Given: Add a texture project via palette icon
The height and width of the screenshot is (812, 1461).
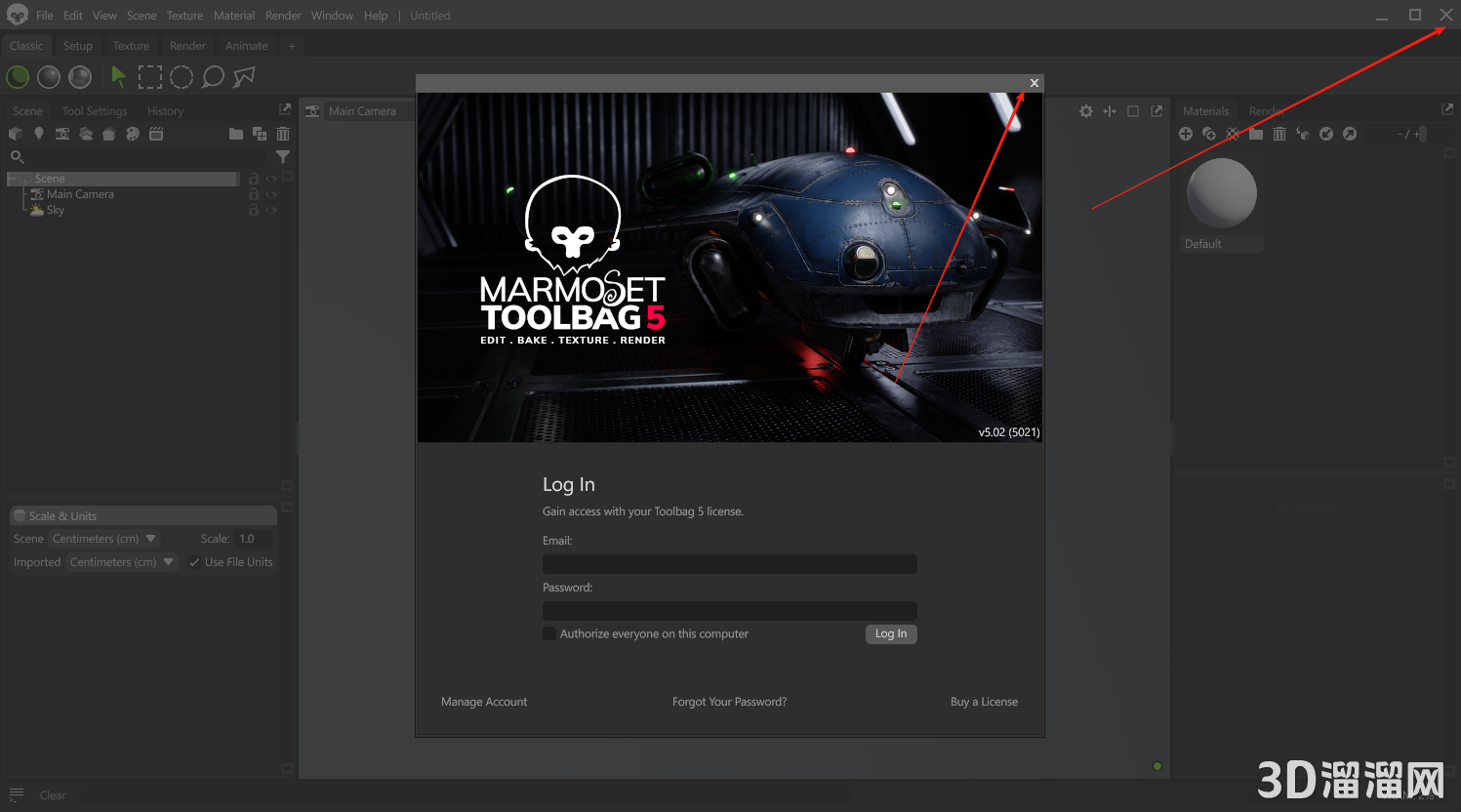Looking at the screenshot, I should 133,134.
